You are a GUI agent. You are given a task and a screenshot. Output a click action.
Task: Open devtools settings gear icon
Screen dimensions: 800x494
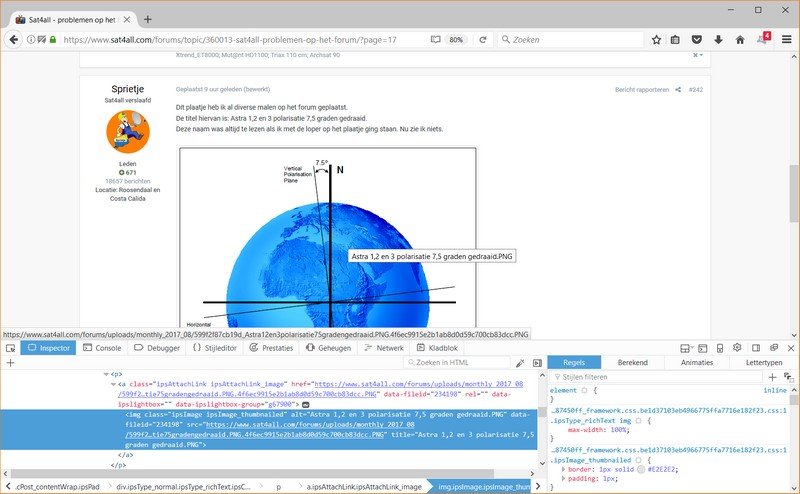(x=738, y=348)
